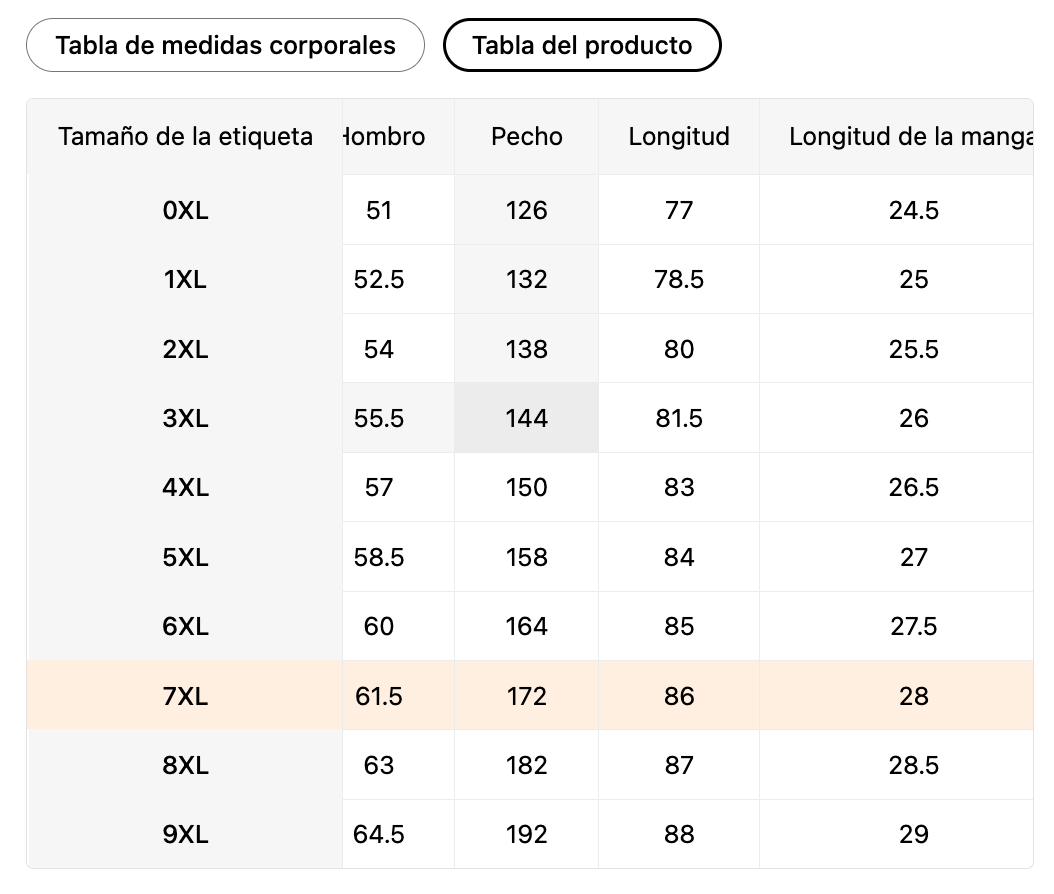Select the Tabla del producto tab
Image resolution: width=1054 pixels, height=894 pixels.
click(x=582, y=46)
